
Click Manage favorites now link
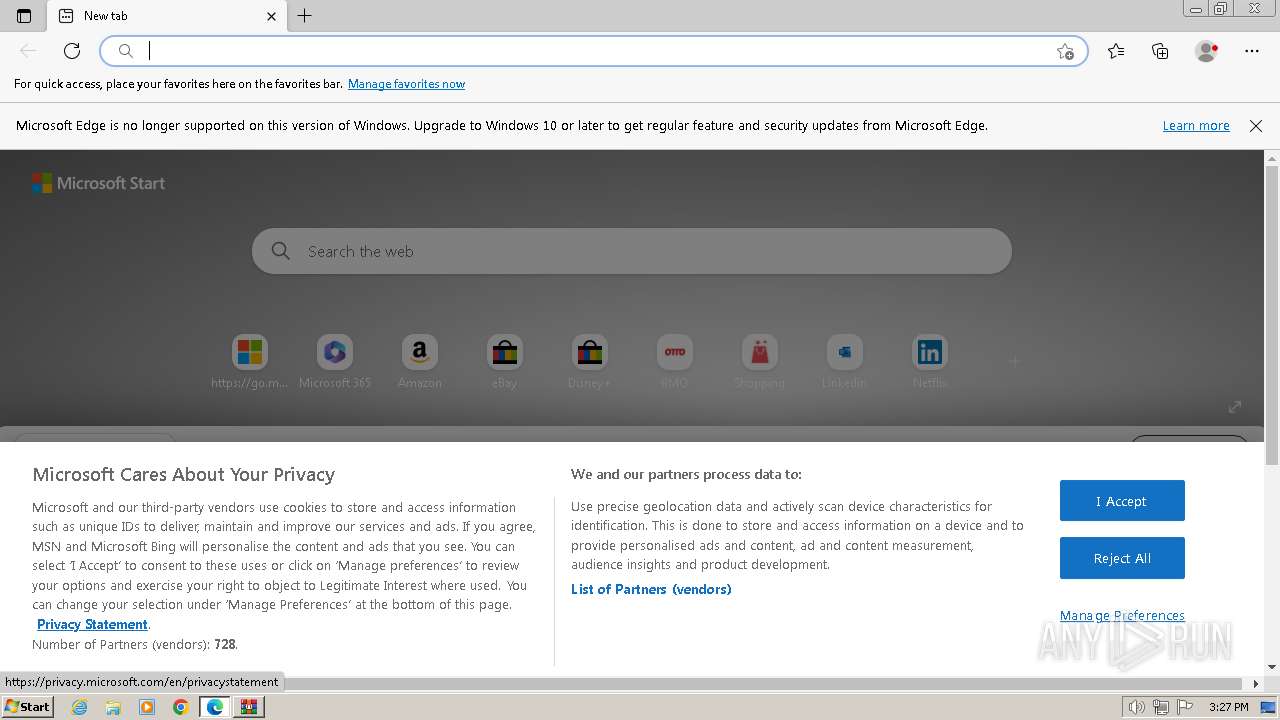click(x=406, y=84)
